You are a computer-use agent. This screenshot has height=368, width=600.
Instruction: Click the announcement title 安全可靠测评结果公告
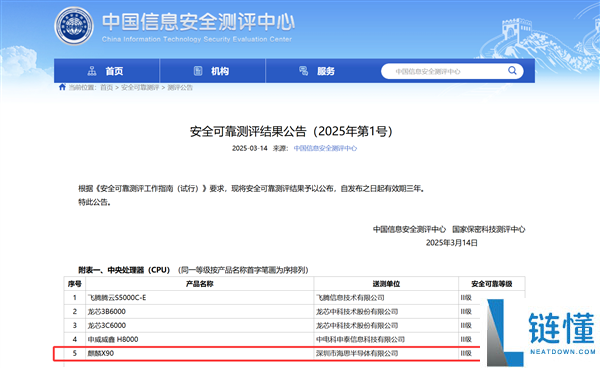coord(291,131)
